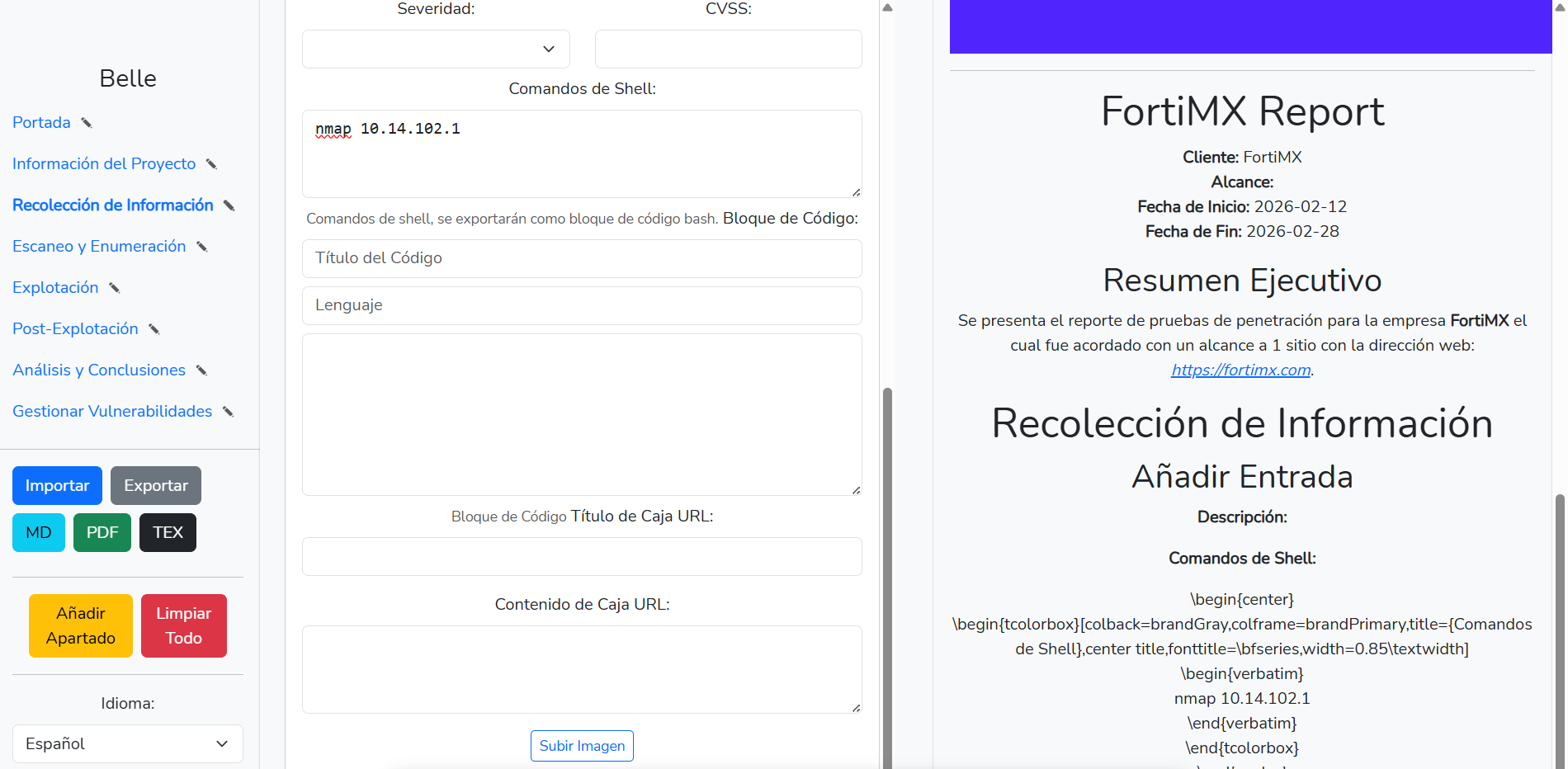Click the pencil beside Recolección de Información
1568x769 pixels.
229,205
